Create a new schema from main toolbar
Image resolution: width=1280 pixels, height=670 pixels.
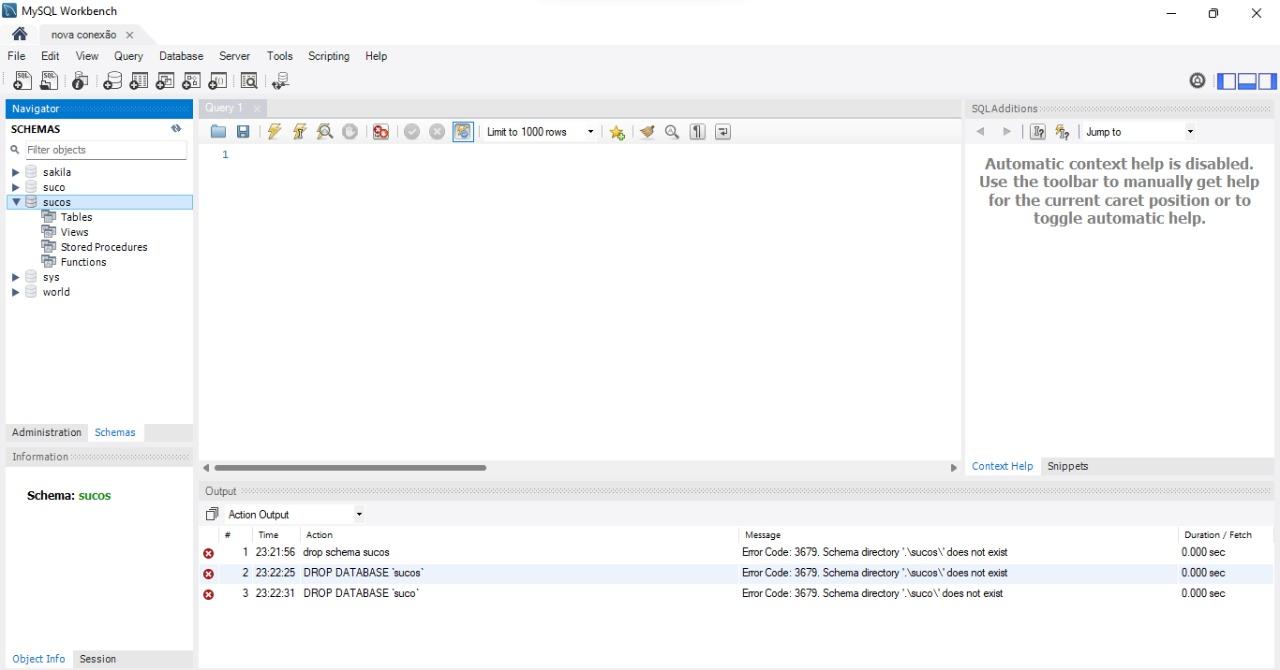coord(113,81)
